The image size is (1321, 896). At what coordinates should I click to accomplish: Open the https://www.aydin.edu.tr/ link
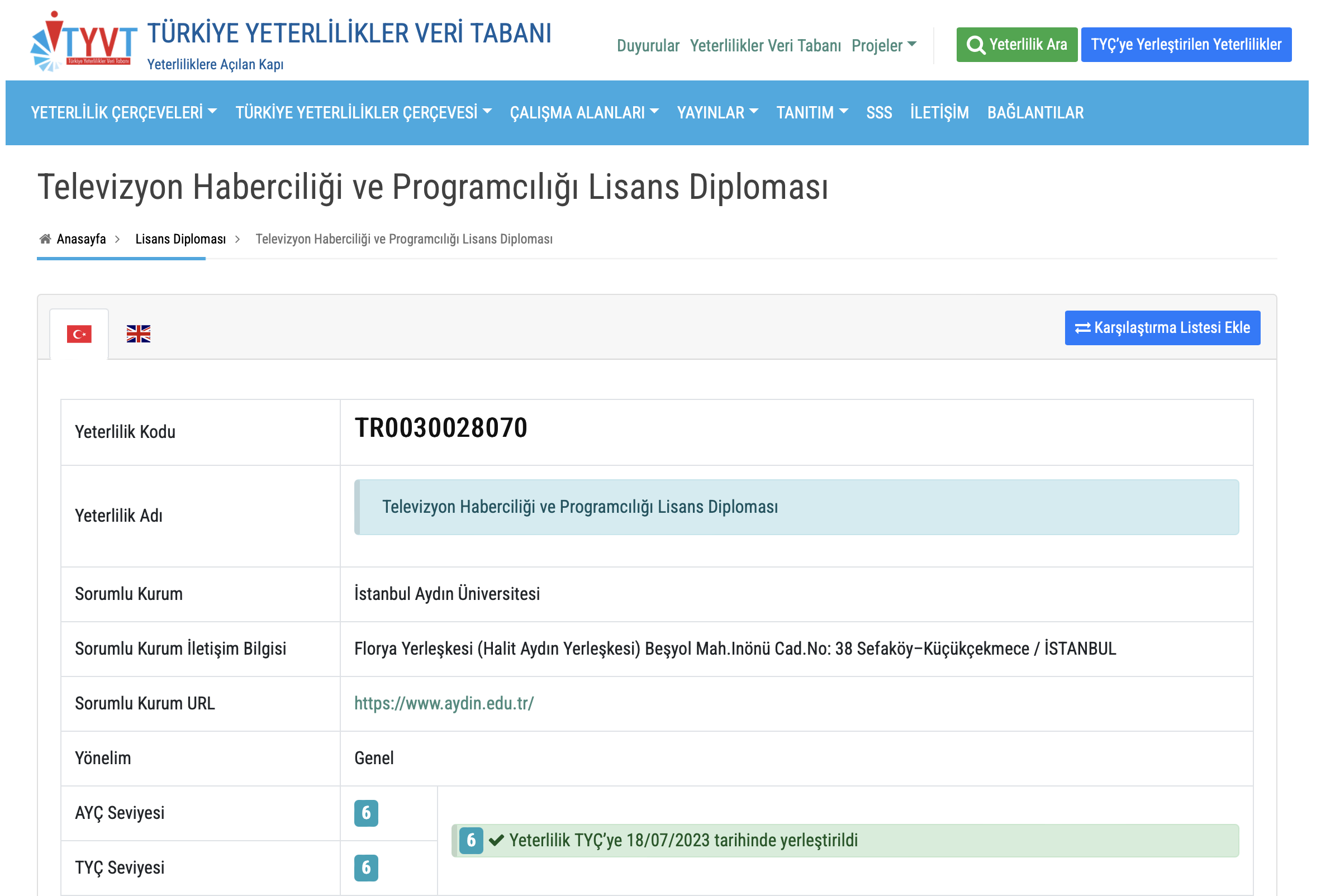tap(444, 704)
